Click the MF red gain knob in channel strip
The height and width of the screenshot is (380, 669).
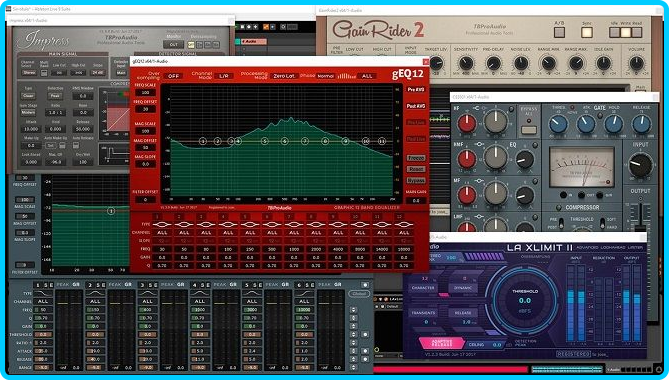(x=467, y=195)
